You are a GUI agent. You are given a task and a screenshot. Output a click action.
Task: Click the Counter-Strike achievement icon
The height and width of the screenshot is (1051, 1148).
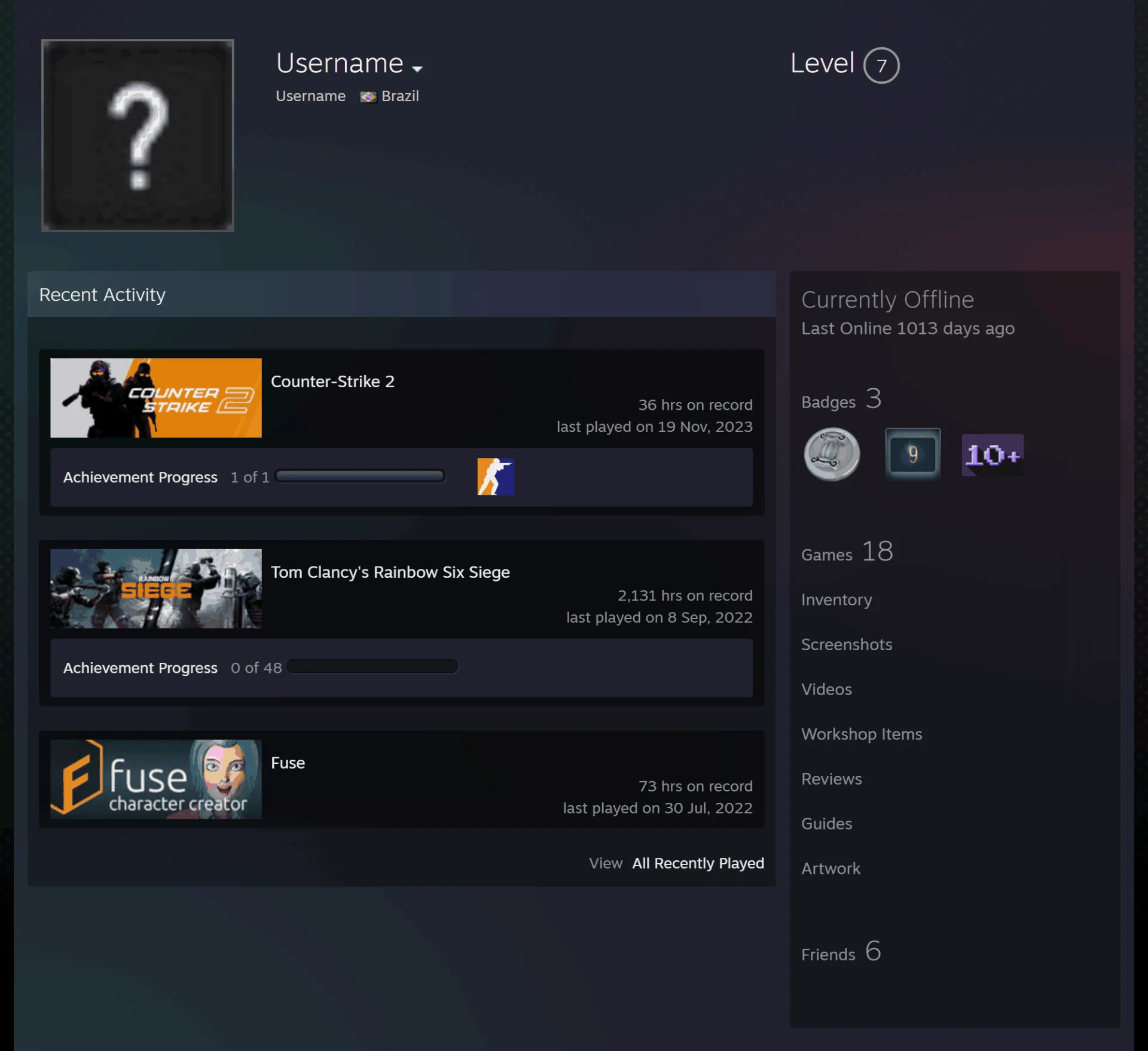496,477
